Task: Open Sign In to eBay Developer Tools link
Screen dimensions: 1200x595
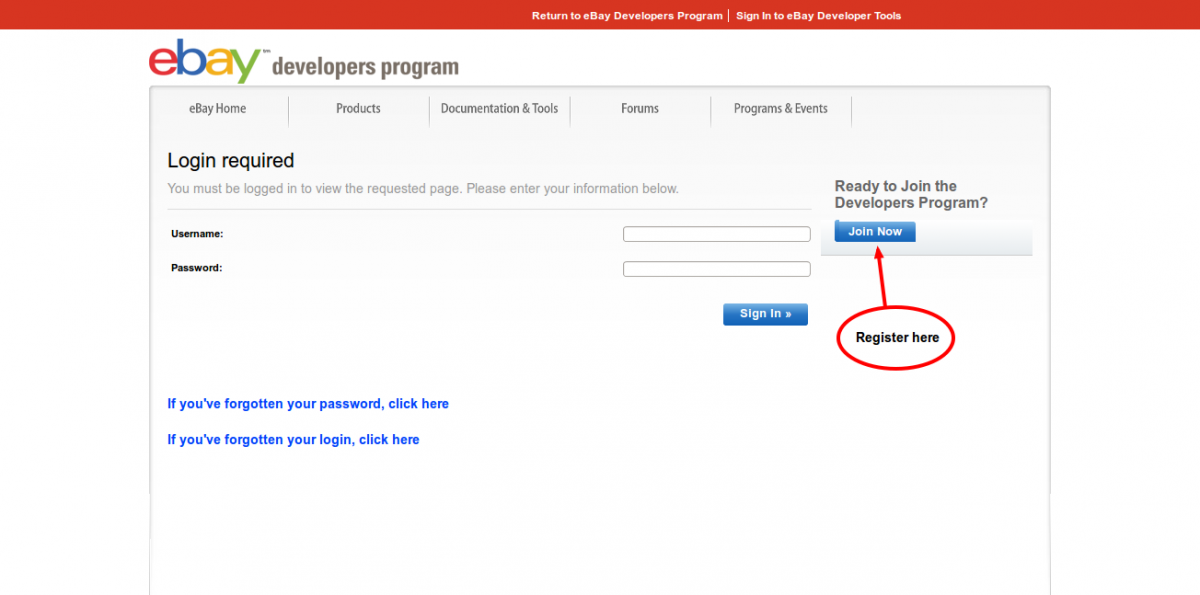Action: pos(818,16)
